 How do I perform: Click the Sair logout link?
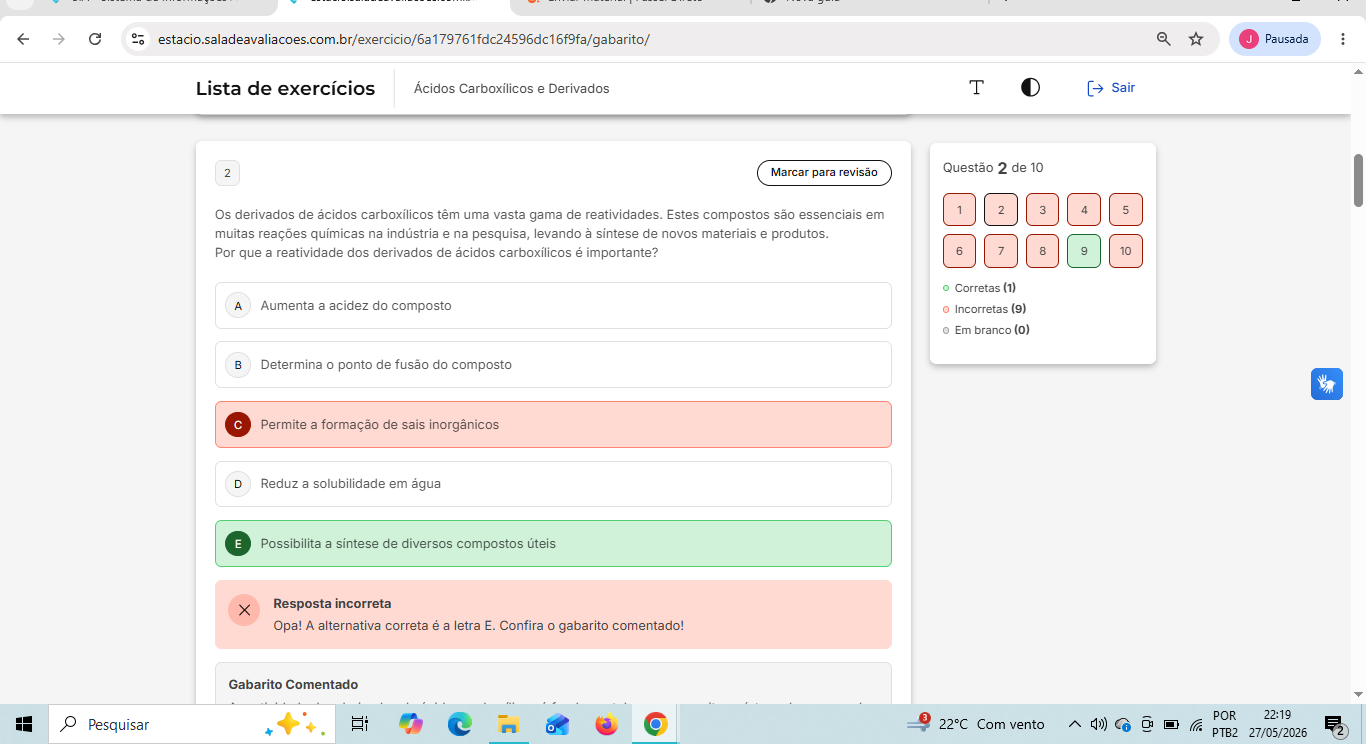[x=1111, y=88]
